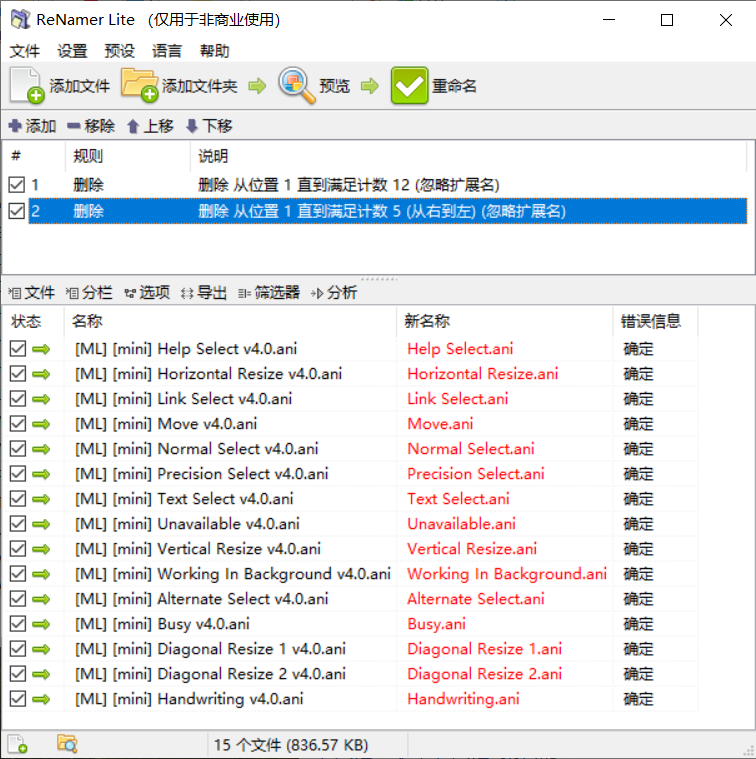The height and width of the screenshot is (759, 756).
Task: Click the status bar add-file icon
Action: click(x=18, y=744)
